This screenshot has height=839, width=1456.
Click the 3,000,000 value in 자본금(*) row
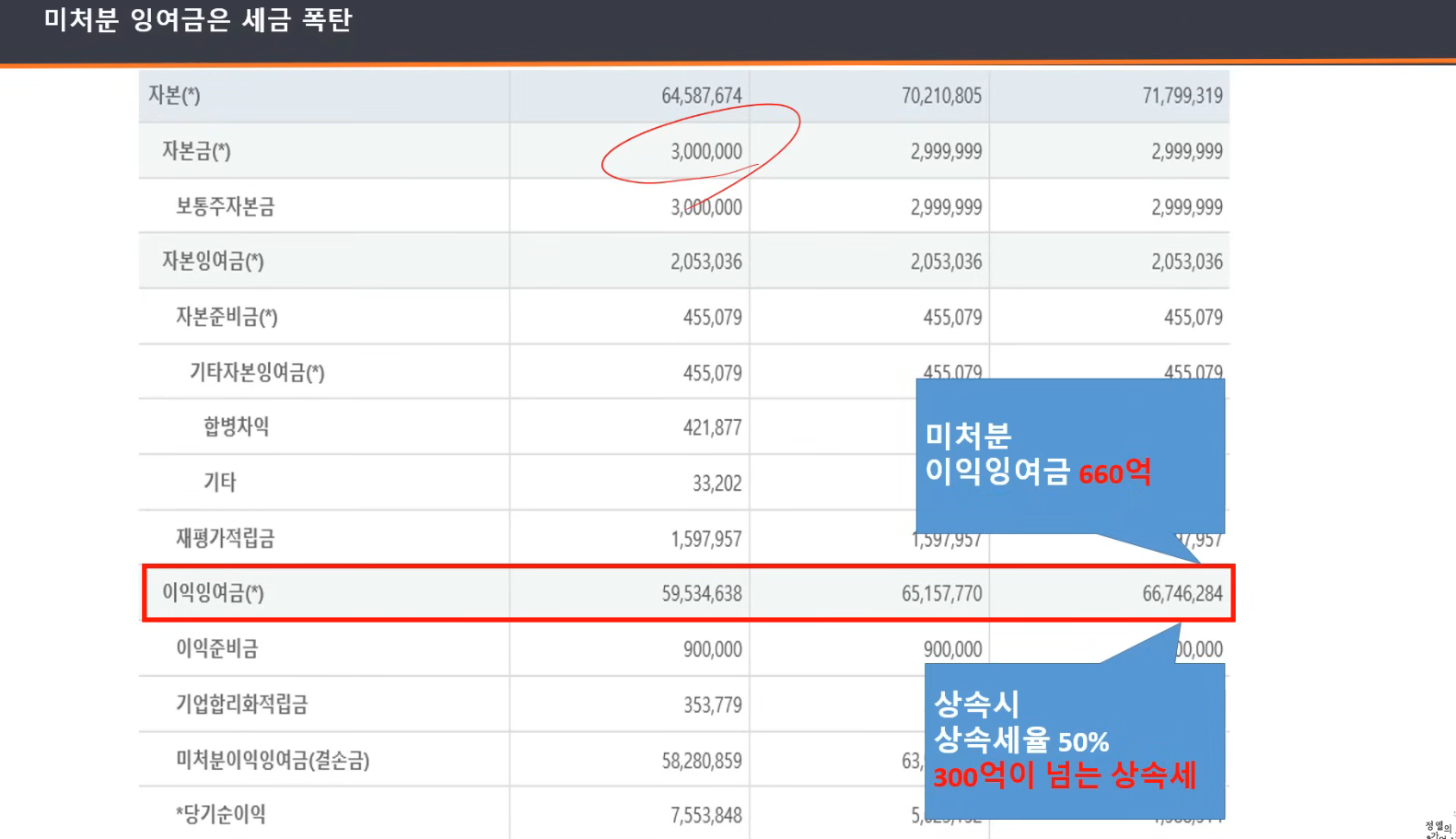tap(705, 152)
